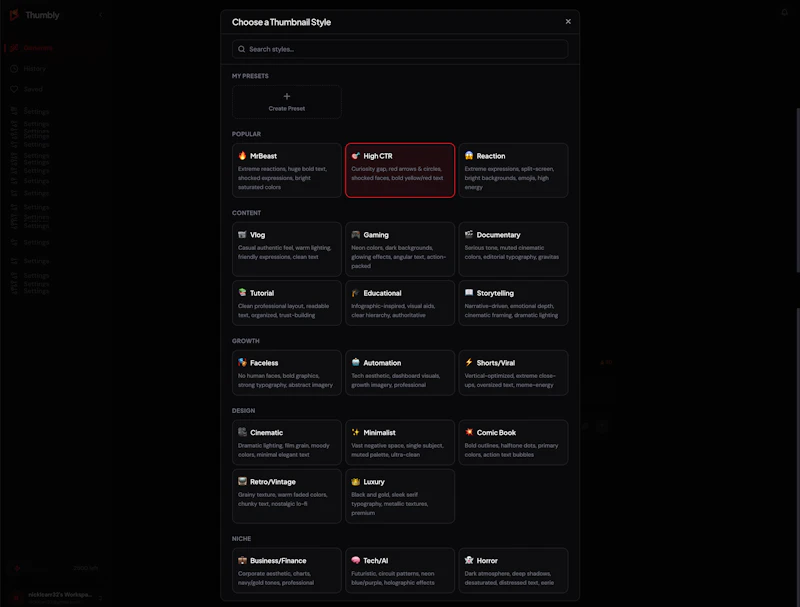This screenshot has width=800, height=607.
Task: Click the Shorts/Viral lightning bolt icon
Action: pos(469,363)
